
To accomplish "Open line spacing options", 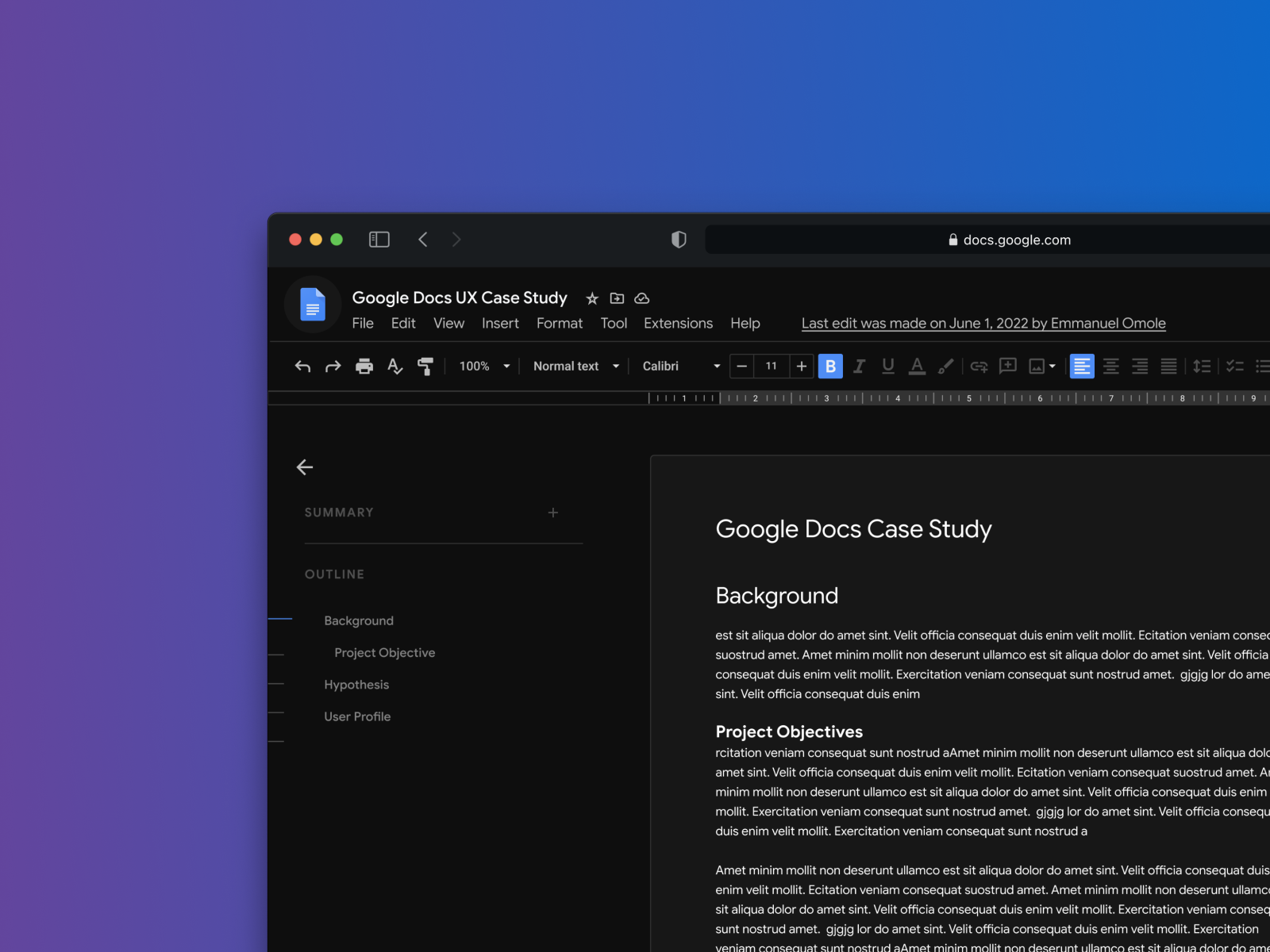I will [1202, 366].
